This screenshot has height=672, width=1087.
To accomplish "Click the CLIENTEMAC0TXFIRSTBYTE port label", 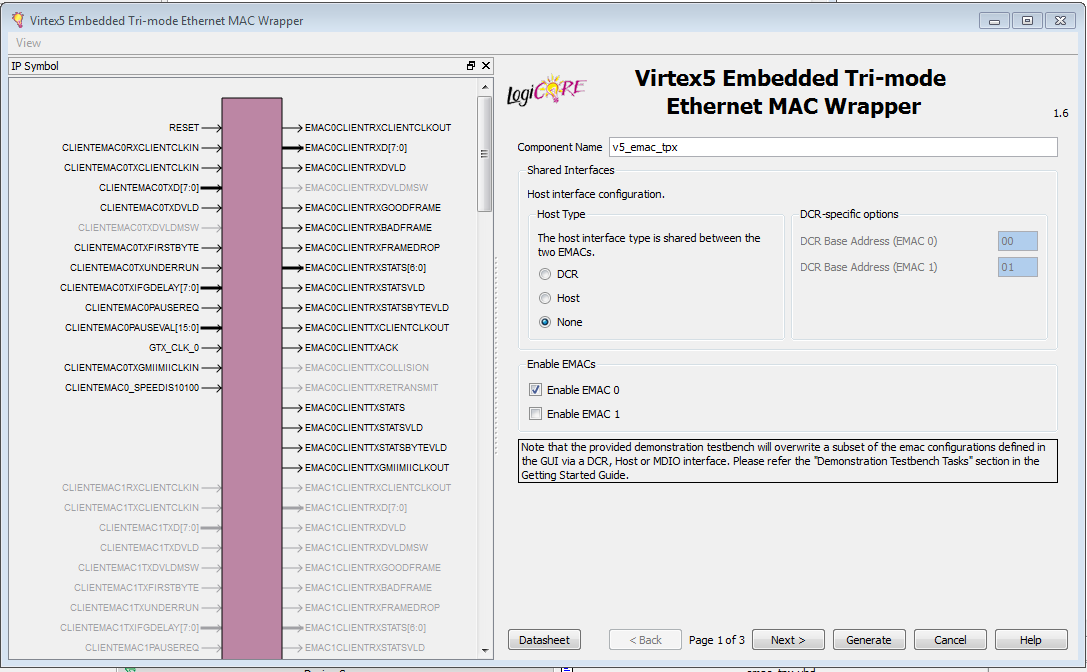I will click(x=137, y=248).
